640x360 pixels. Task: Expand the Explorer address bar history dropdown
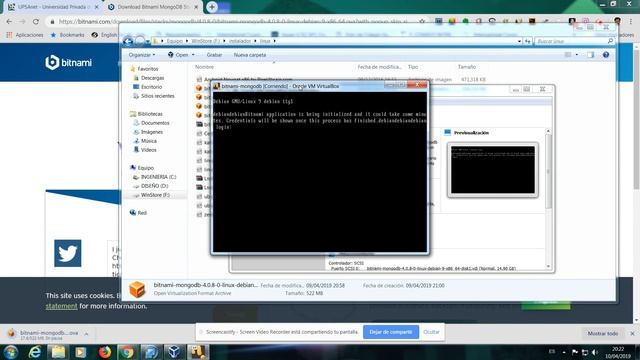[519, 41]
